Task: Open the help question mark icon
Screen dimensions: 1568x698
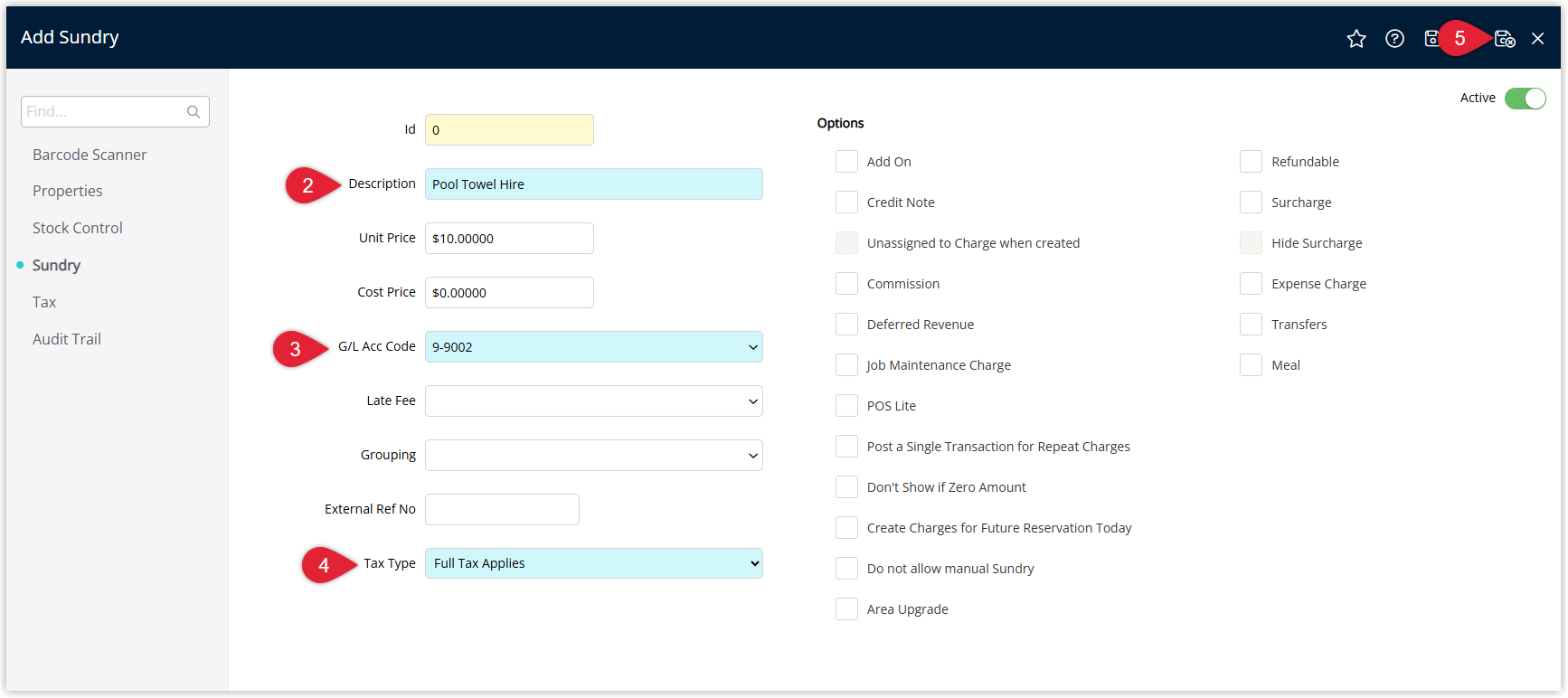Action: (1395, 38)
